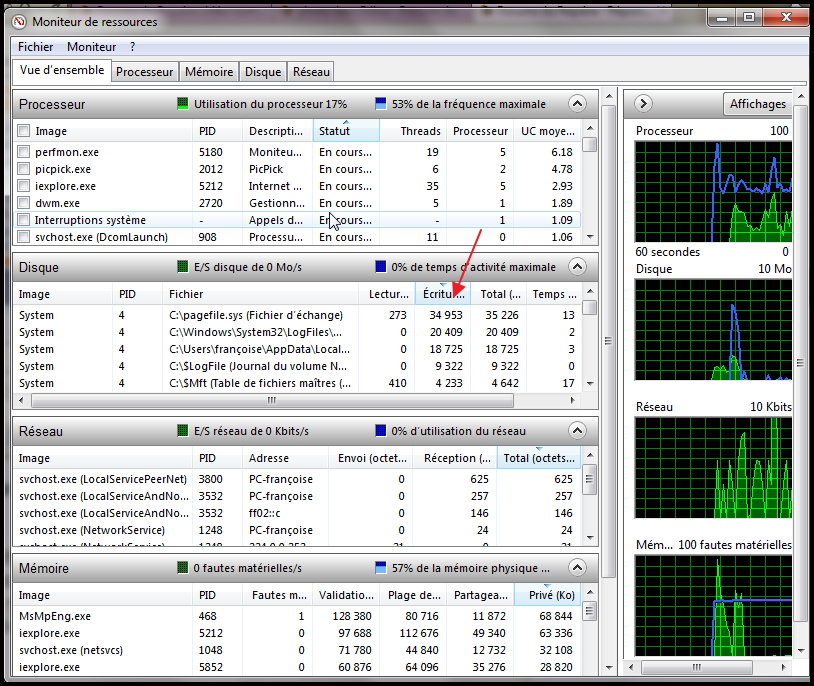Switch to the Mémoire tab
Image resolution: width=814 pixels, height=686 pixels.
(x=210, y=72)
